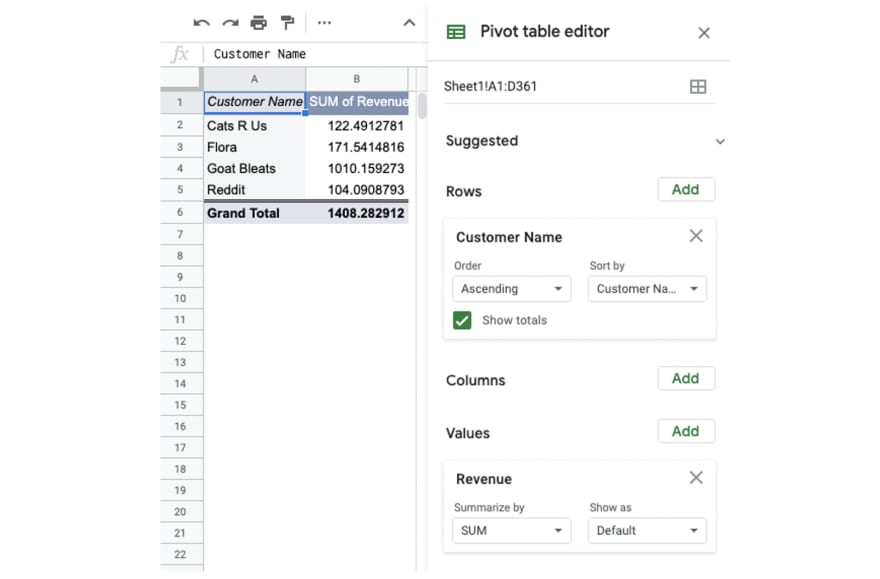The height and width of the screenshot is (579, 880).
Task: Click the formula bar showing Customer Name
Action: pyautogui.click(x=317, y=54)
